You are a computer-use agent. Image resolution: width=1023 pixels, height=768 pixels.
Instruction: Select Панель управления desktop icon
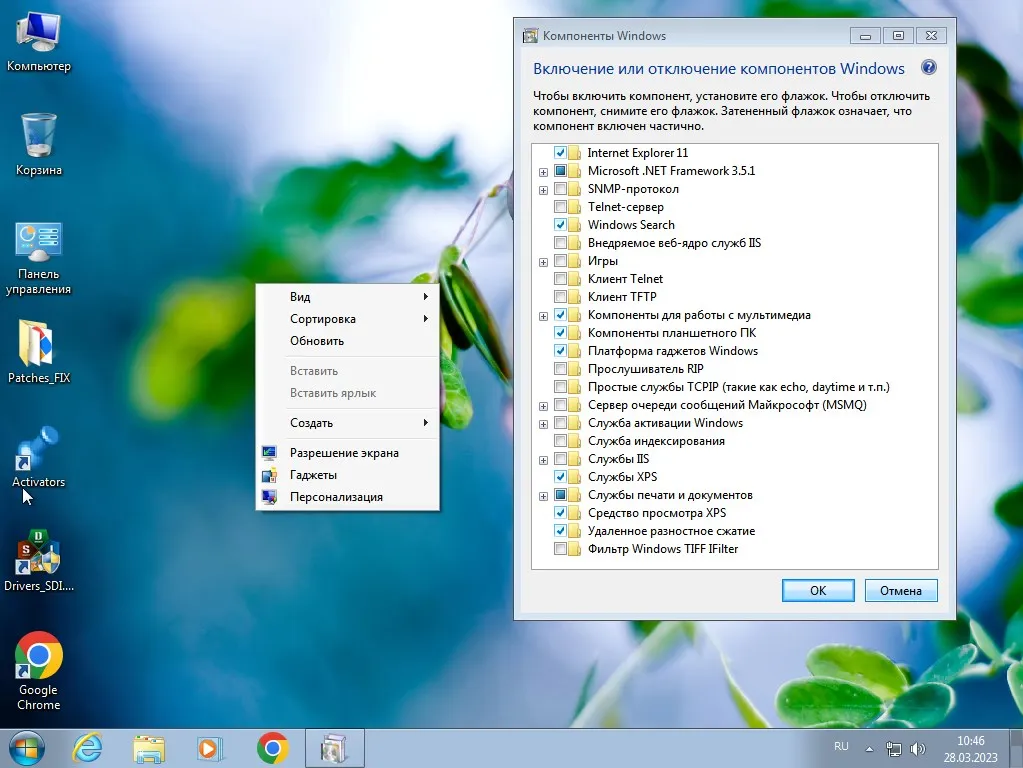point(38,258)
